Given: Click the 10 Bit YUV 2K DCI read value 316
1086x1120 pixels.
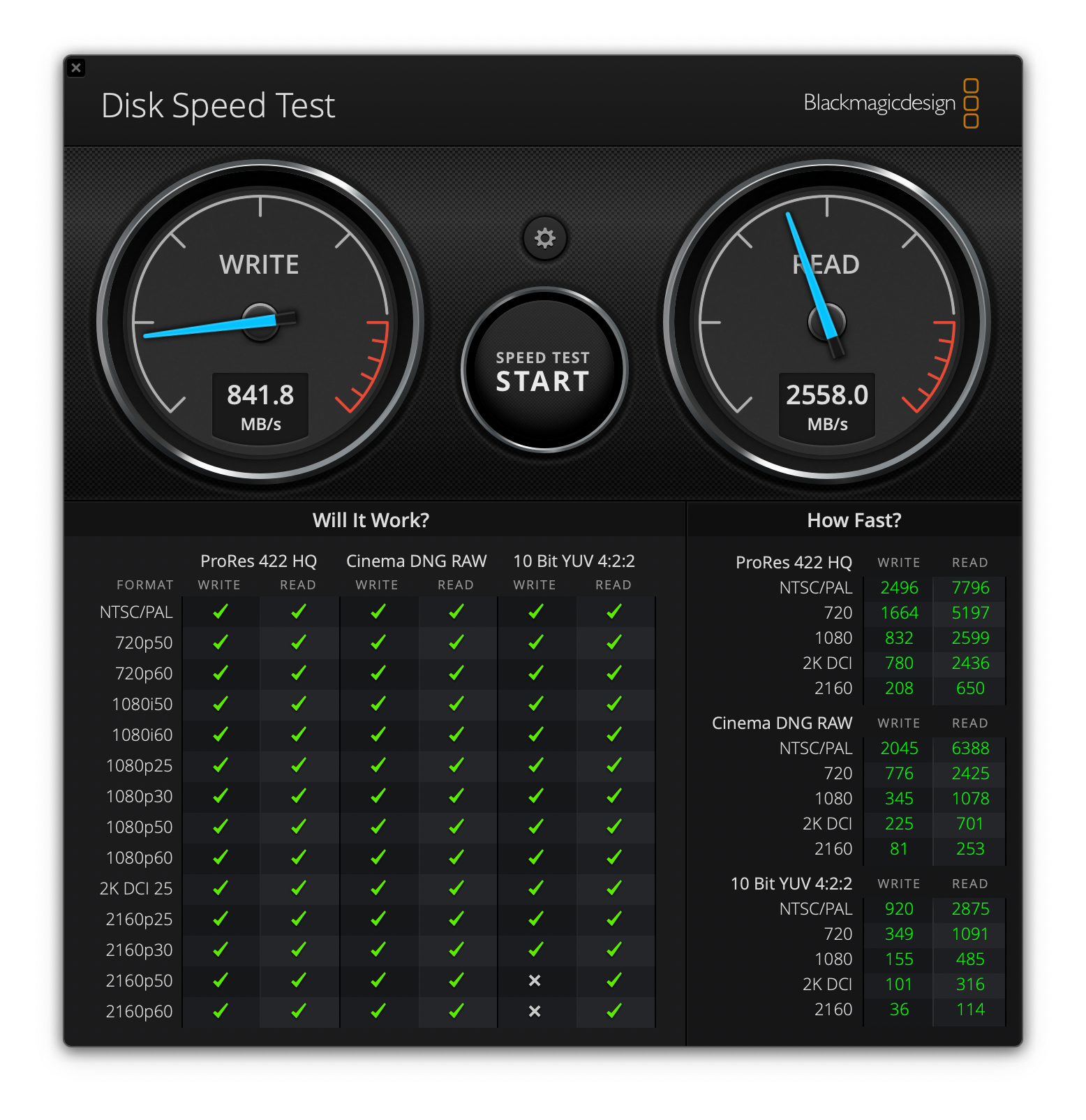Looking at the screenshot, I should click(970, 985).
